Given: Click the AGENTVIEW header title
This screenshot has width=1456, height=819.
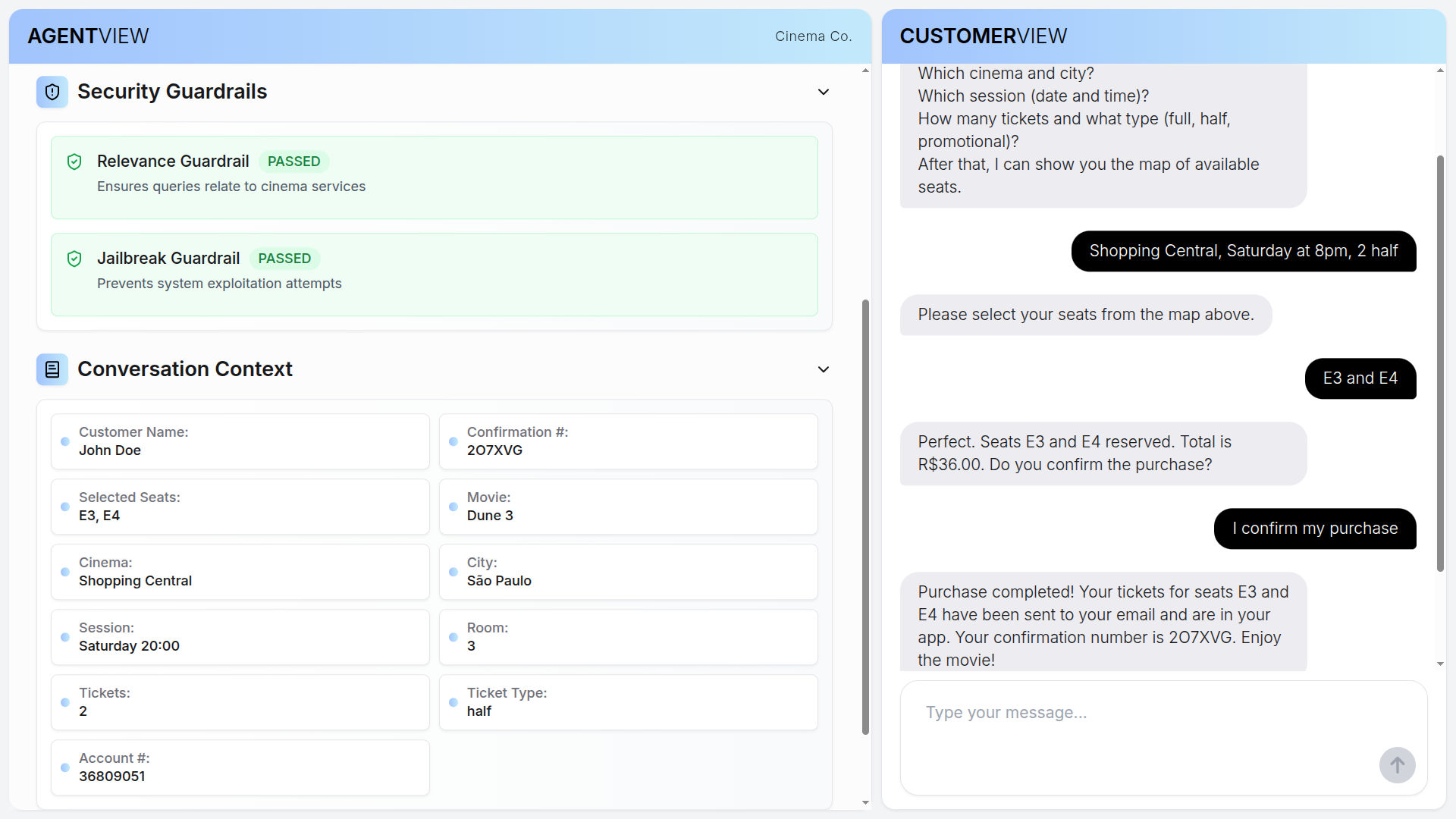Looking at the screenshot, I should click(88, 36).
